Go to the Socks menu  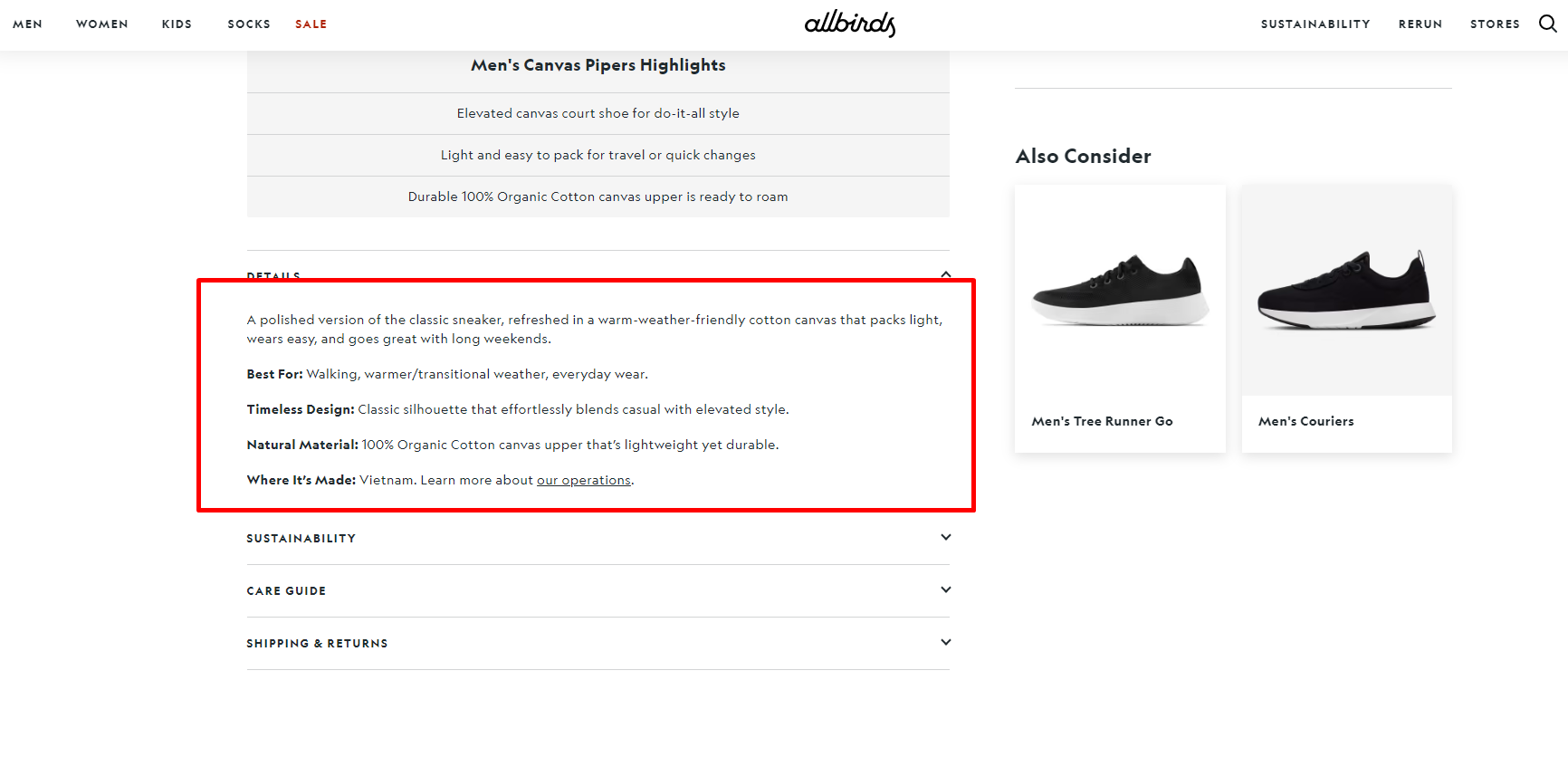click(x=249, y=24)
